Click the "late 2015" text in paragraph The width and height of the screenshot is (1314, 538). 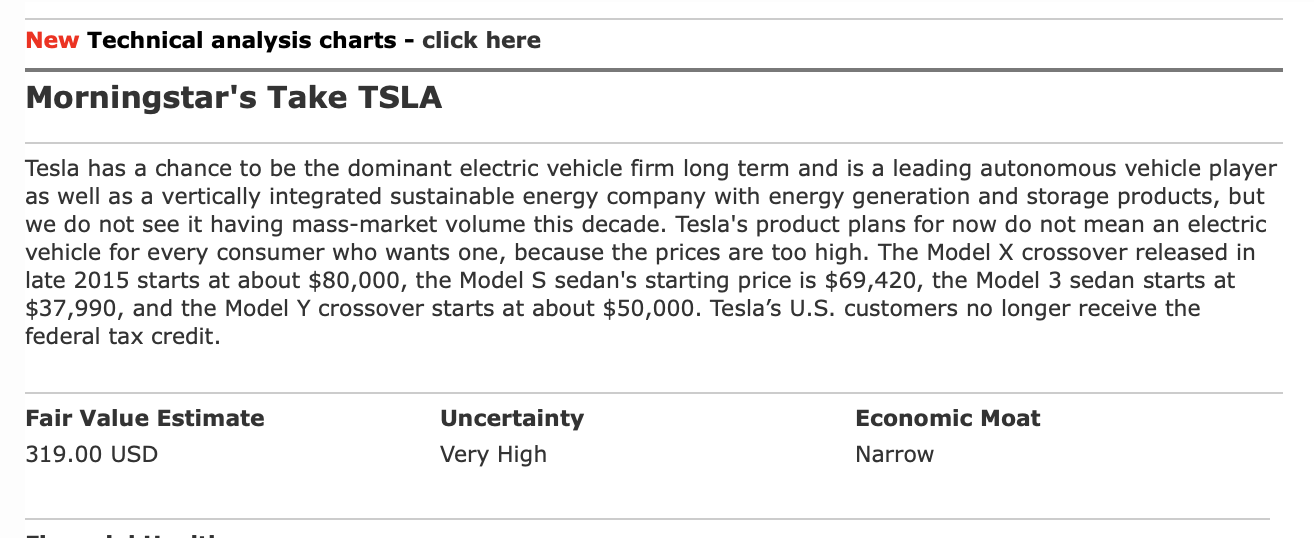72,281
